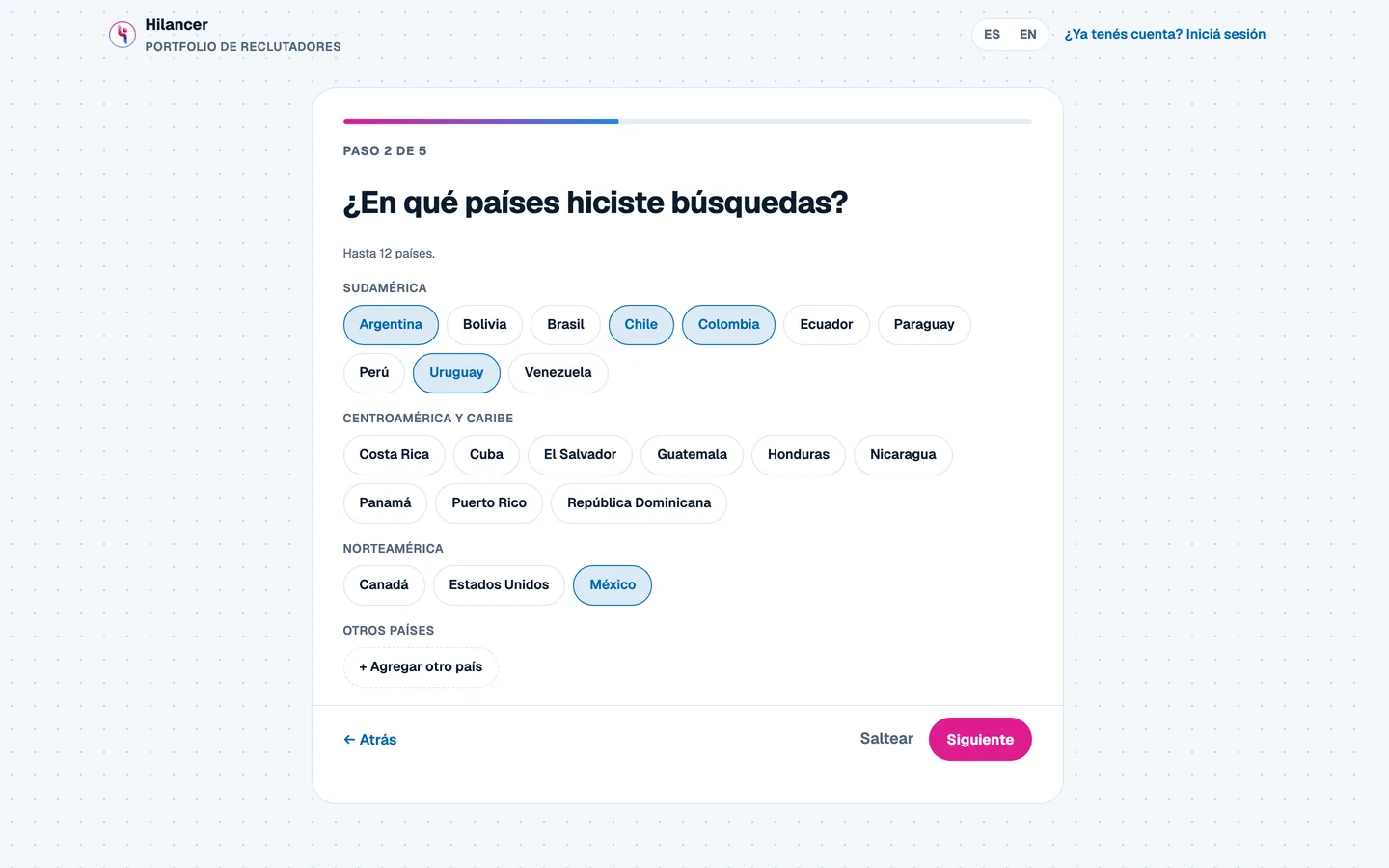Select the Nicaragua chip
The height and width of the screenshot is (868, 1389).
tap(903, 455)
